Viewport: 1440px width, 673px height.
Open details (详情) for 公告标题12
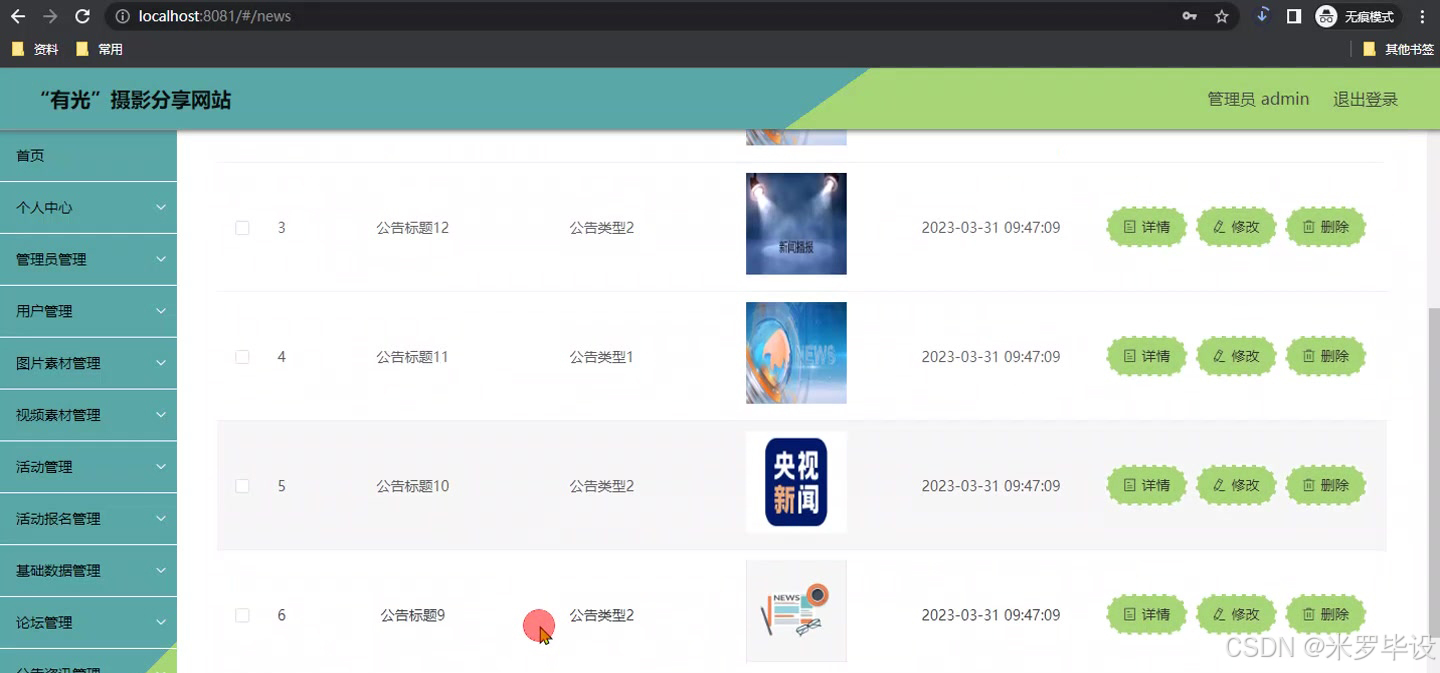click(1146, 227)
